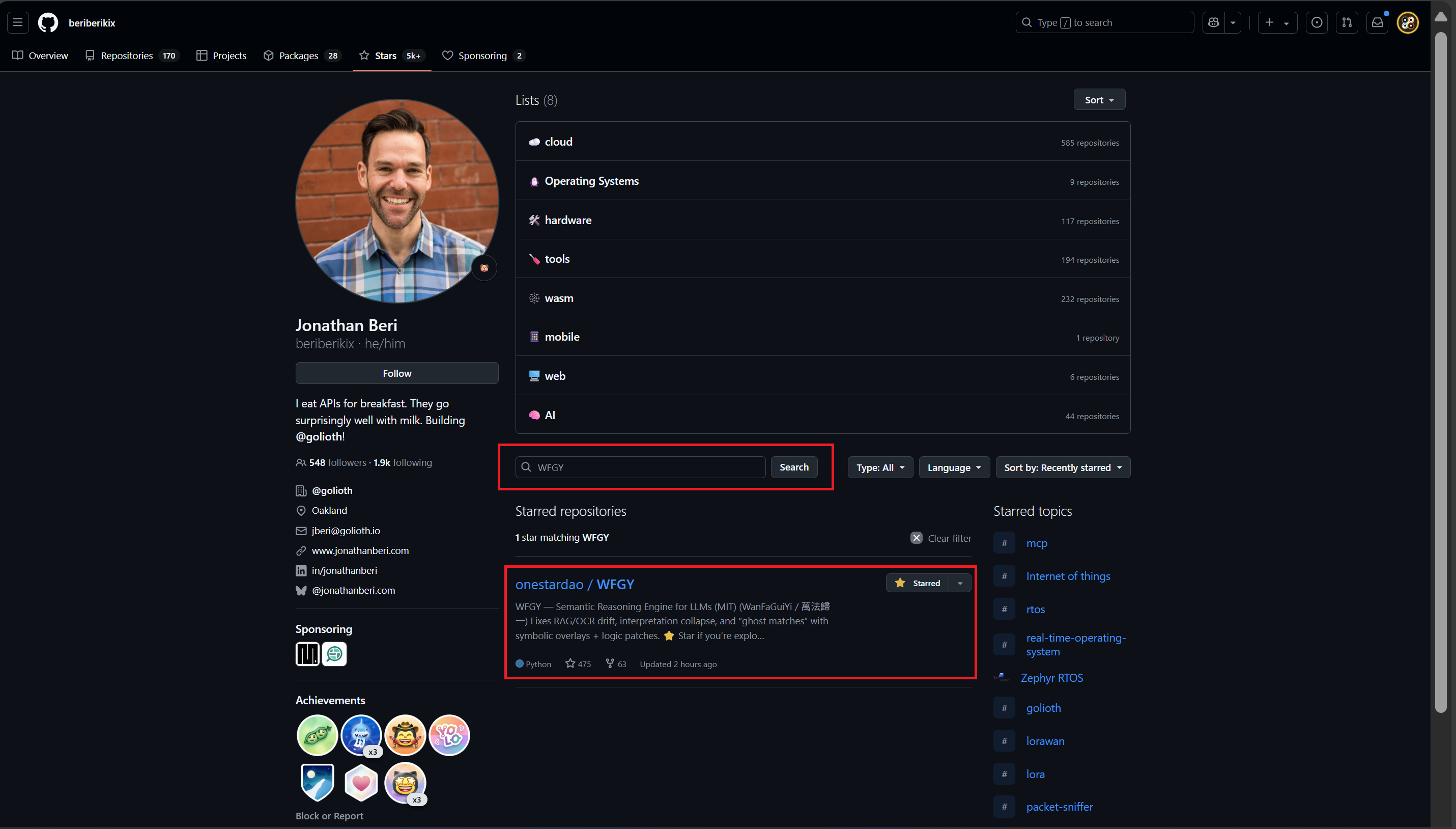Open the notifications inbox icon
Screen dimensions: 1456x829
1377,23
